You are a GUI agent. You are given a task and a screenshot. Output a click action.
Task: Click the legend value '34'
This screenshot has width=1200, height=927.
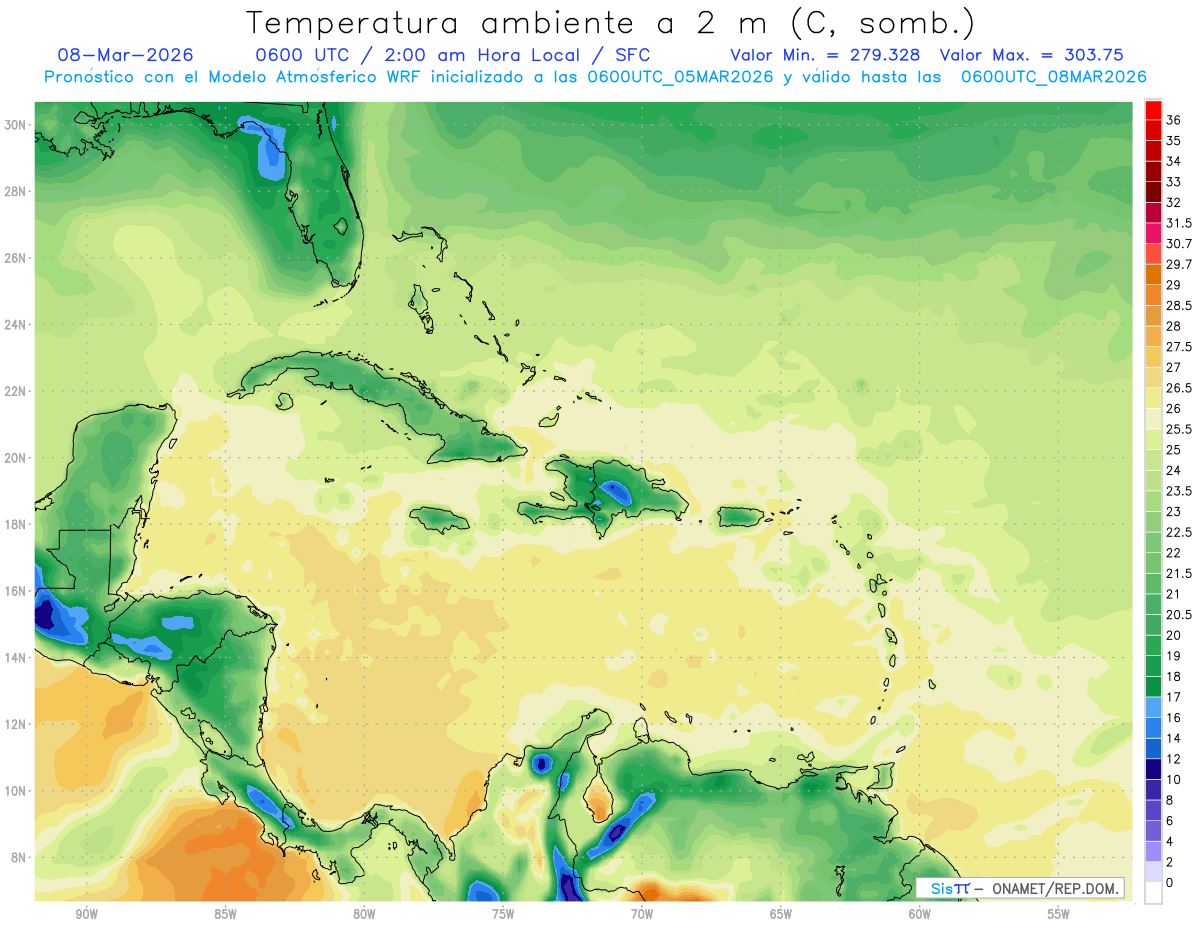point(1174,161)
